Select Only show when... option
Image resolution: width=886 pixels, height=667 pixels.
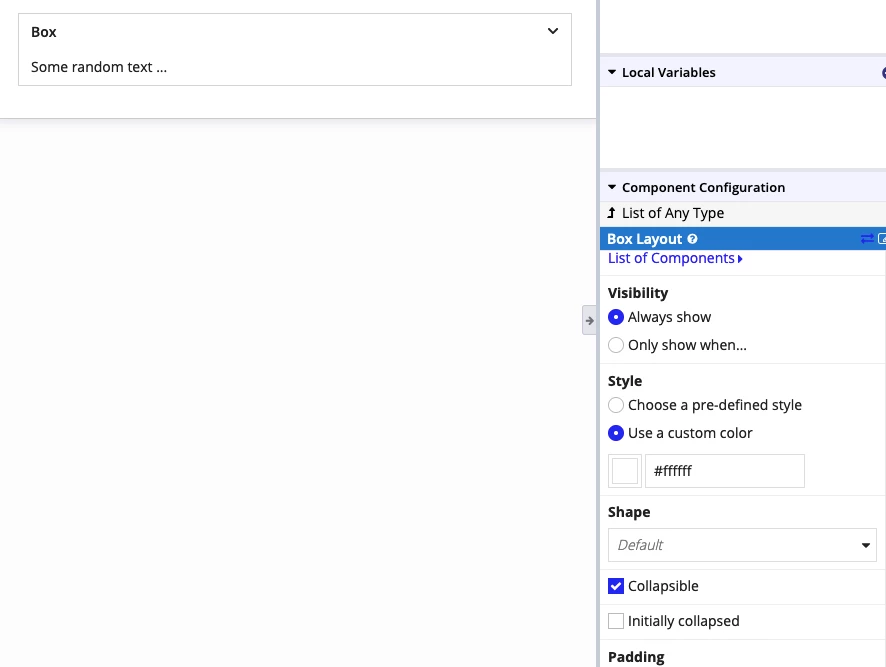click(616, 345)
